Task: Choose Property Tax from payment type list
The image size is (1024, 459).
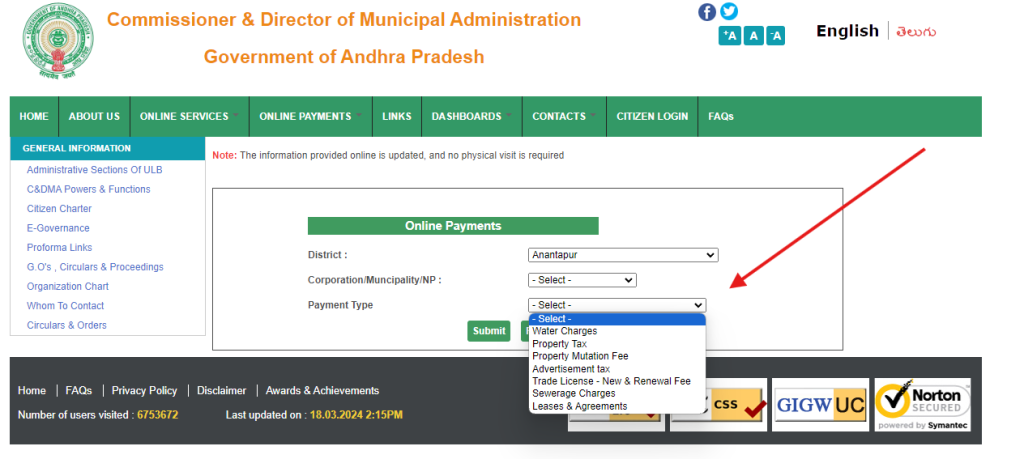Action: click(x=559, y=344)
